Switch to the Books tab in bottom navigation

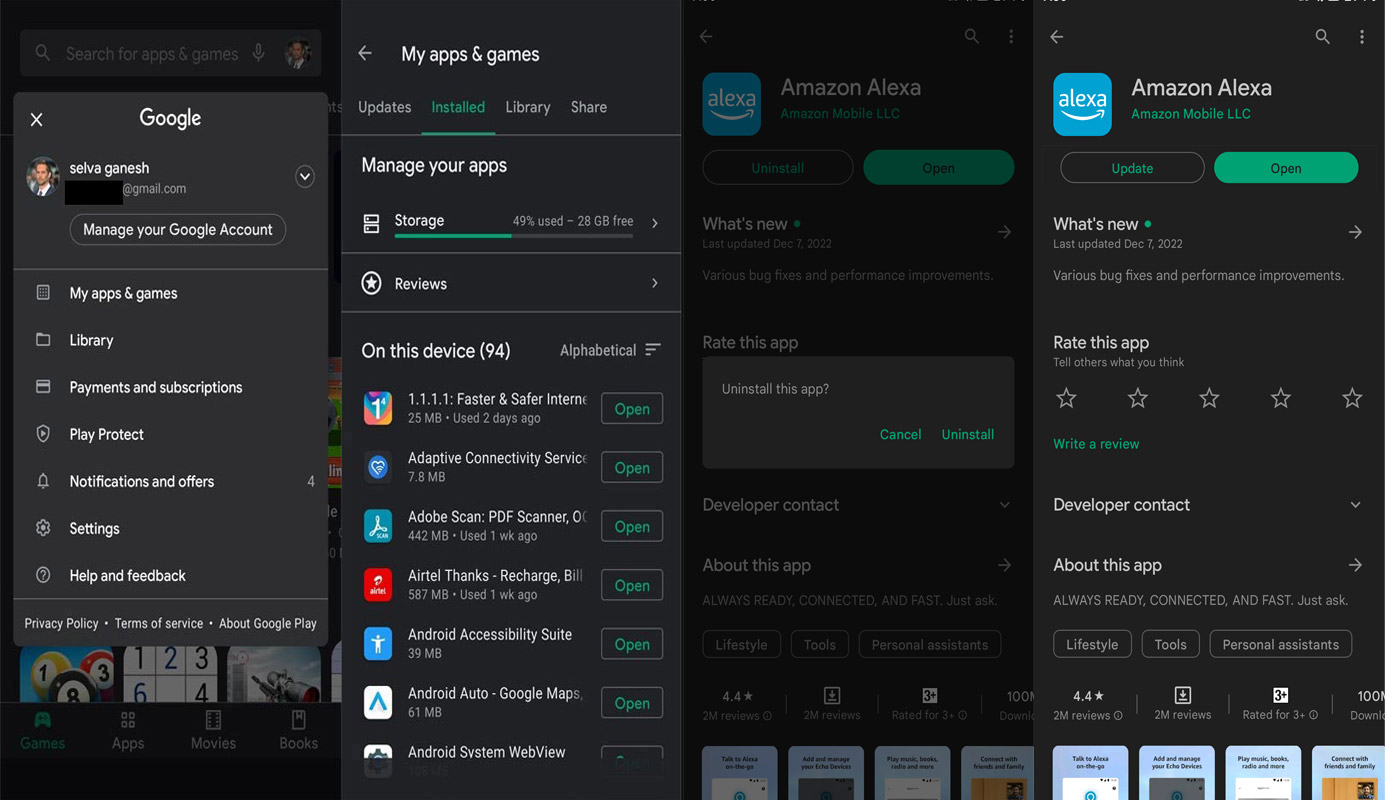298,731
